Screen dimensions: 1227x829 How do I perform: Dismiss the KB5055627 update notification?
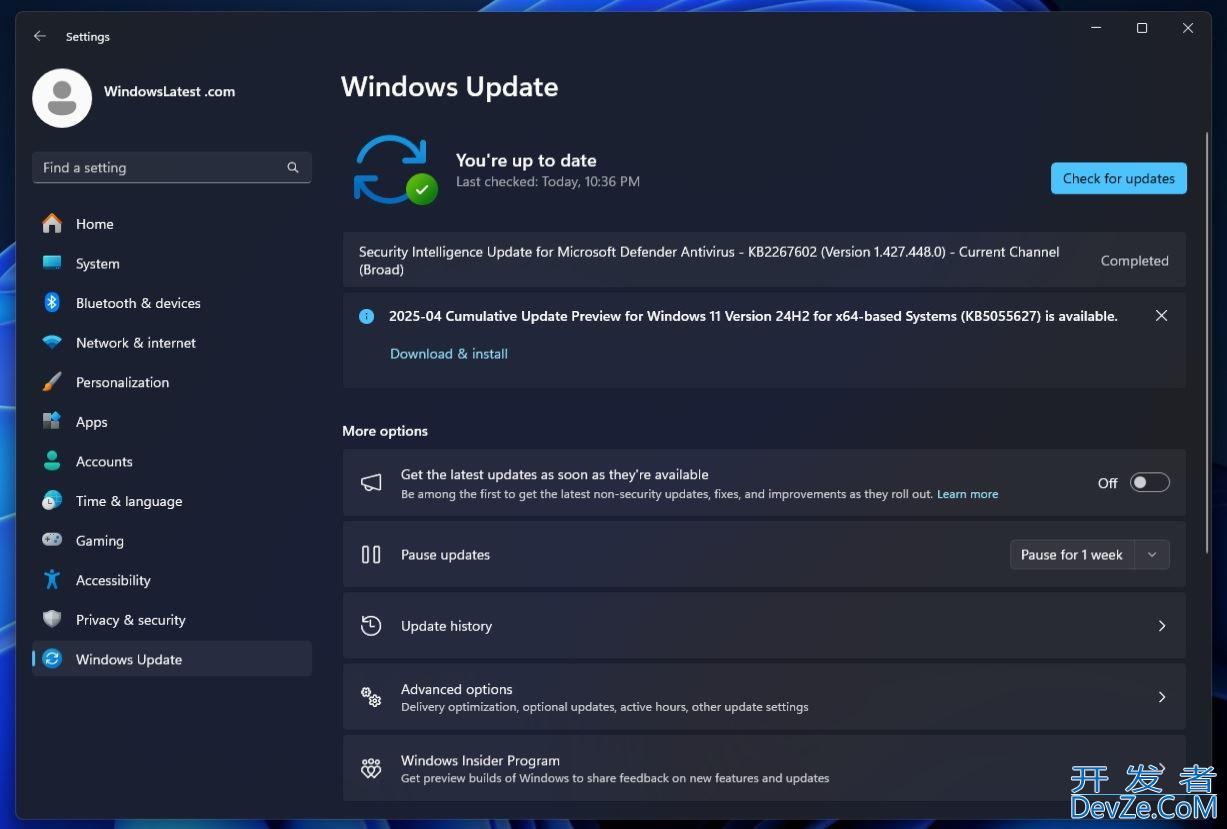pyautogui.click(x=1161, y=316)
